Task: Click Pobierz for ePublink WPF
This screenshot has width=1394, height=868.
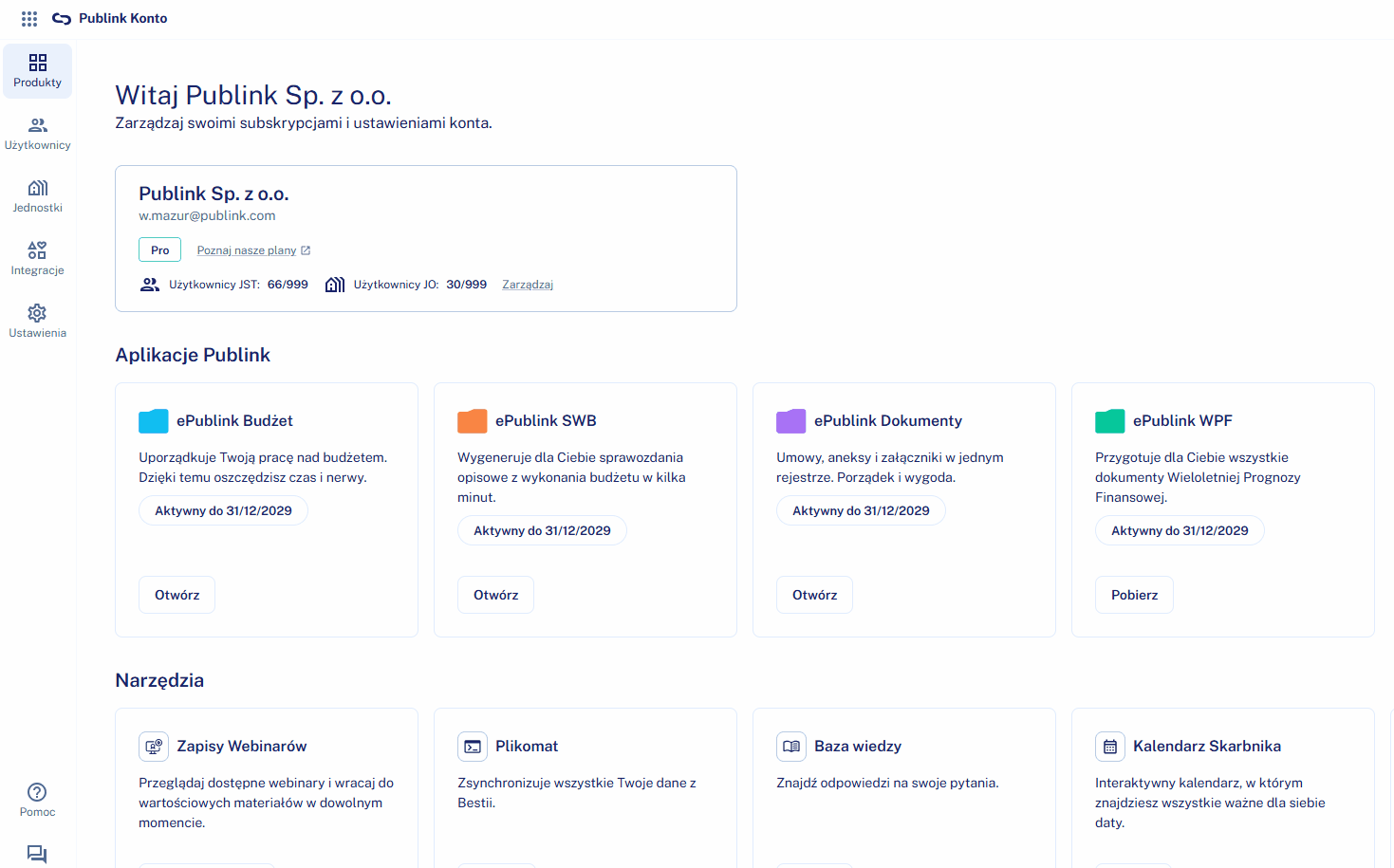Action: (x=1135, y=595)
